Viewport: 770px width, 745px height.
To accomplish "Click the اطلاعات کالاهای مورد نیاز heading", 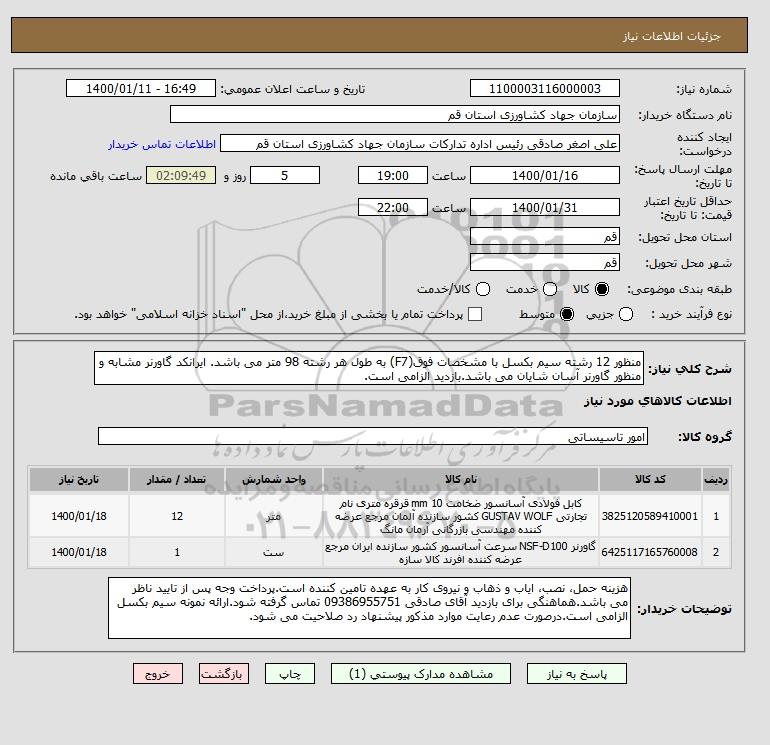I will (658, 401).
